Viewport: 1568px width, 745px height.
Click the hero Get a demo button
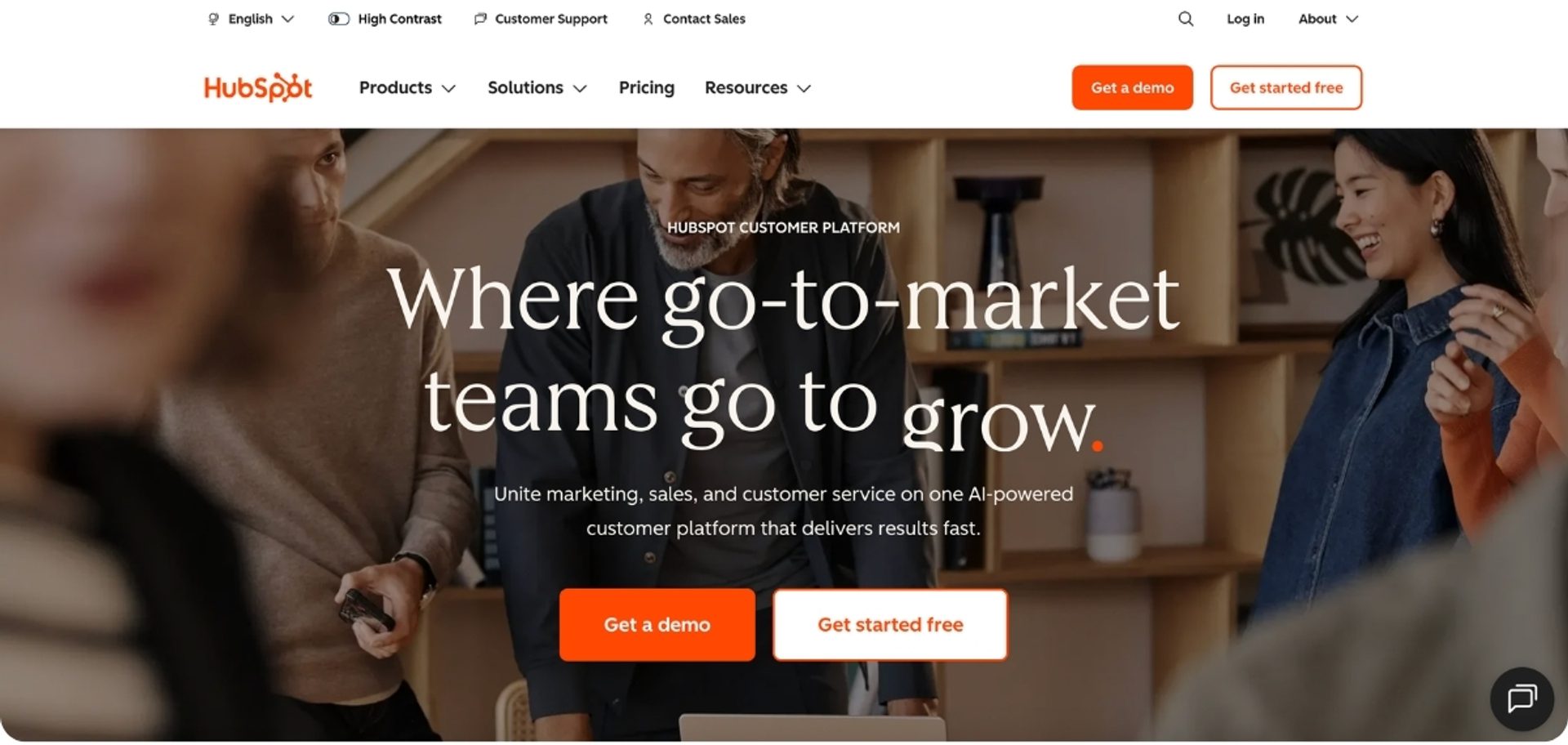[657, 625]
